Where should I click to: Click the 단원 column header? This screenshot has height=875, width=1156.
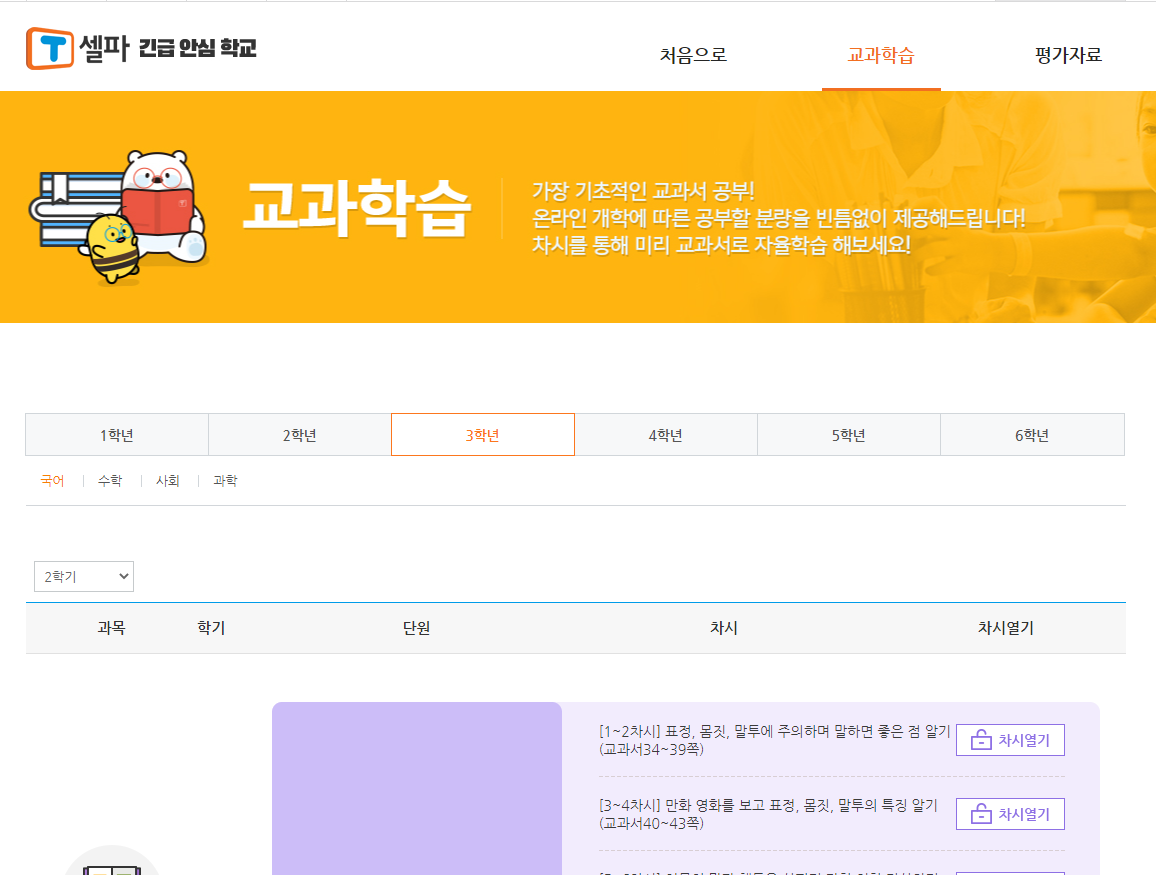[417, 628]
